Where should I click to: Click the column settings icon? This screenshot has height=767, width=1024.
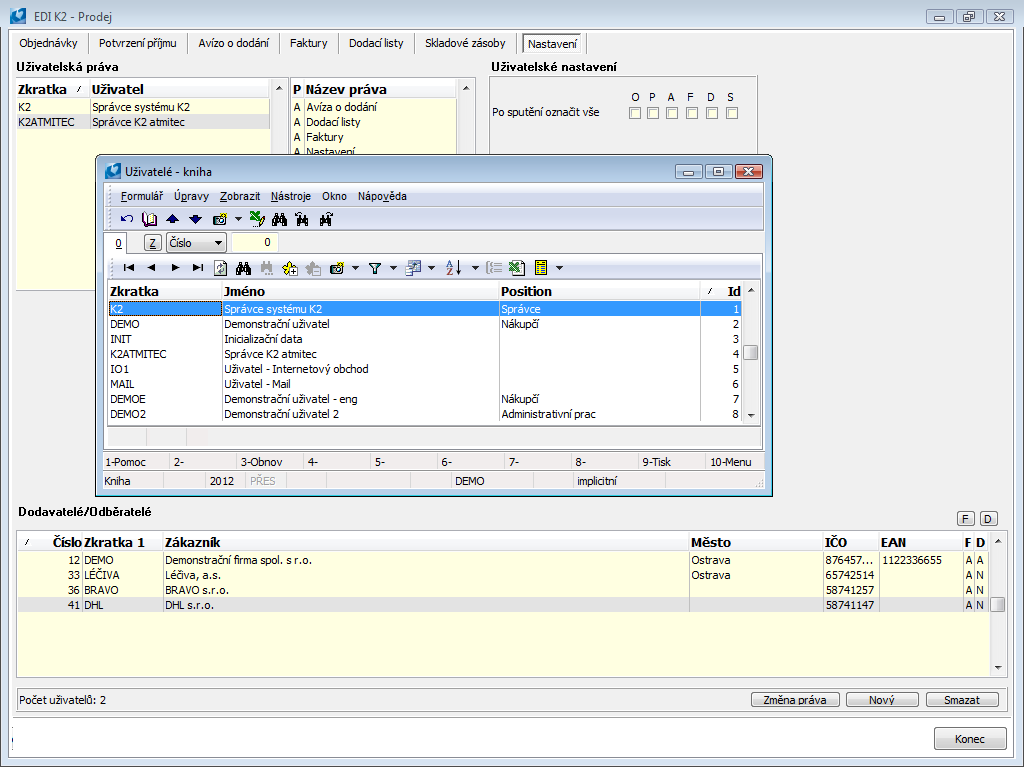pos(413,268)
